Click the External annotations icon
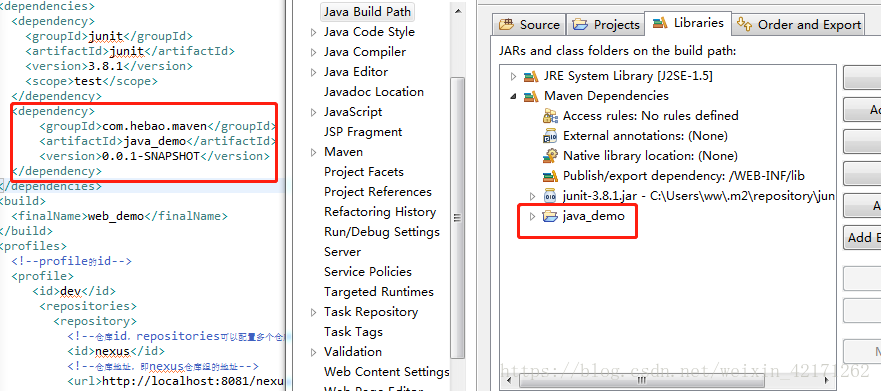This screenshot has width=881, height=391. [550, 136]
